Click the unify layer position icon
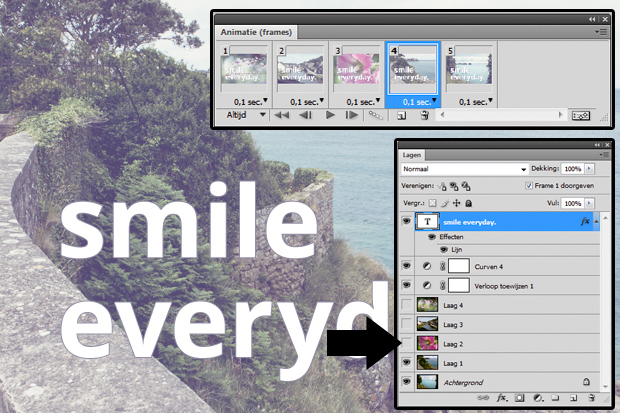Viewport: 620px width, 413px height. click(x=443, y=186)
